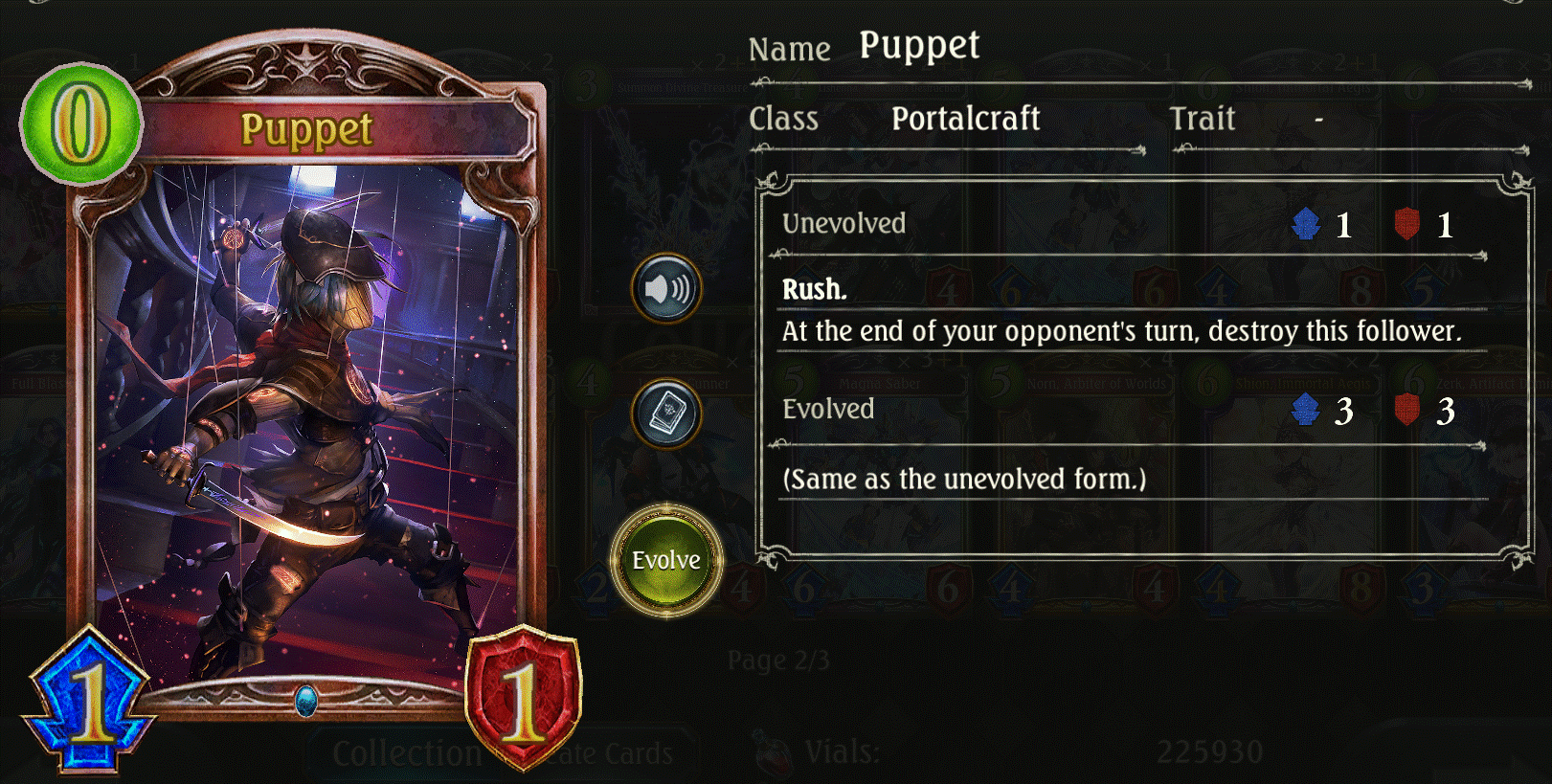Play the Puppet card voice sound
This screenshot has width=1552, height=784.
pos(666,288)
